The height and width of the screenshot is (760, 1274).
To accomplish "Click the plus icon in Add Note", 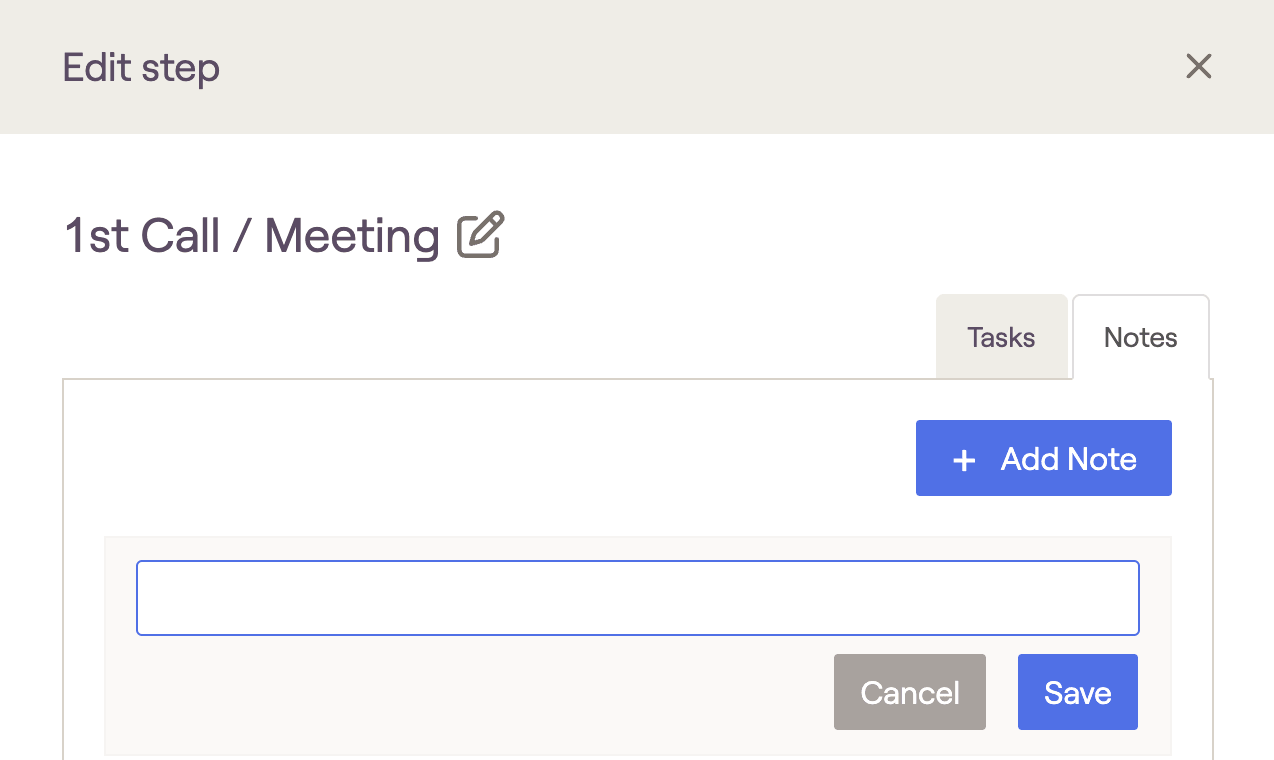I will 964,460.
